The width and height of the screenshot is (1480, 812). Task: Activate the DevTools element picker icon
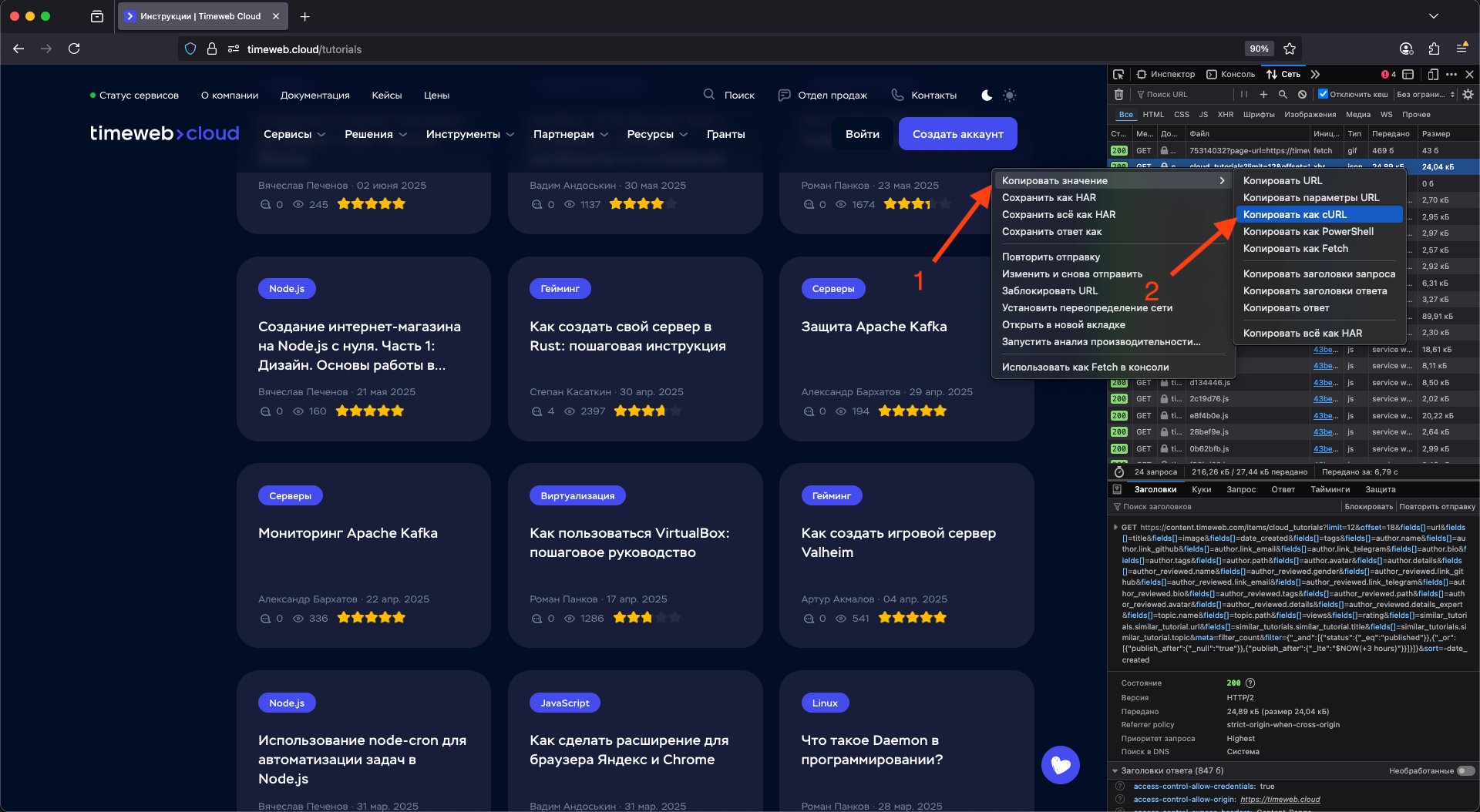tap(1118, 75)
